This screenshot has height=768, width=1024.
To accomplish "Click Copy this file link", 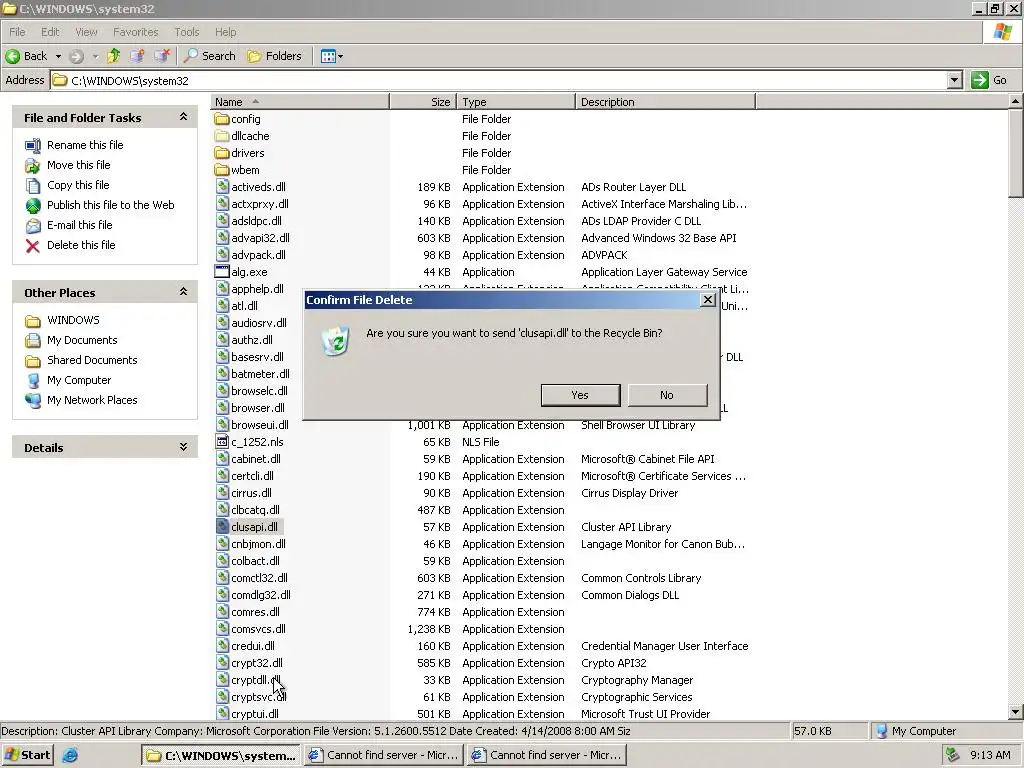I will [x=78, y=185].
